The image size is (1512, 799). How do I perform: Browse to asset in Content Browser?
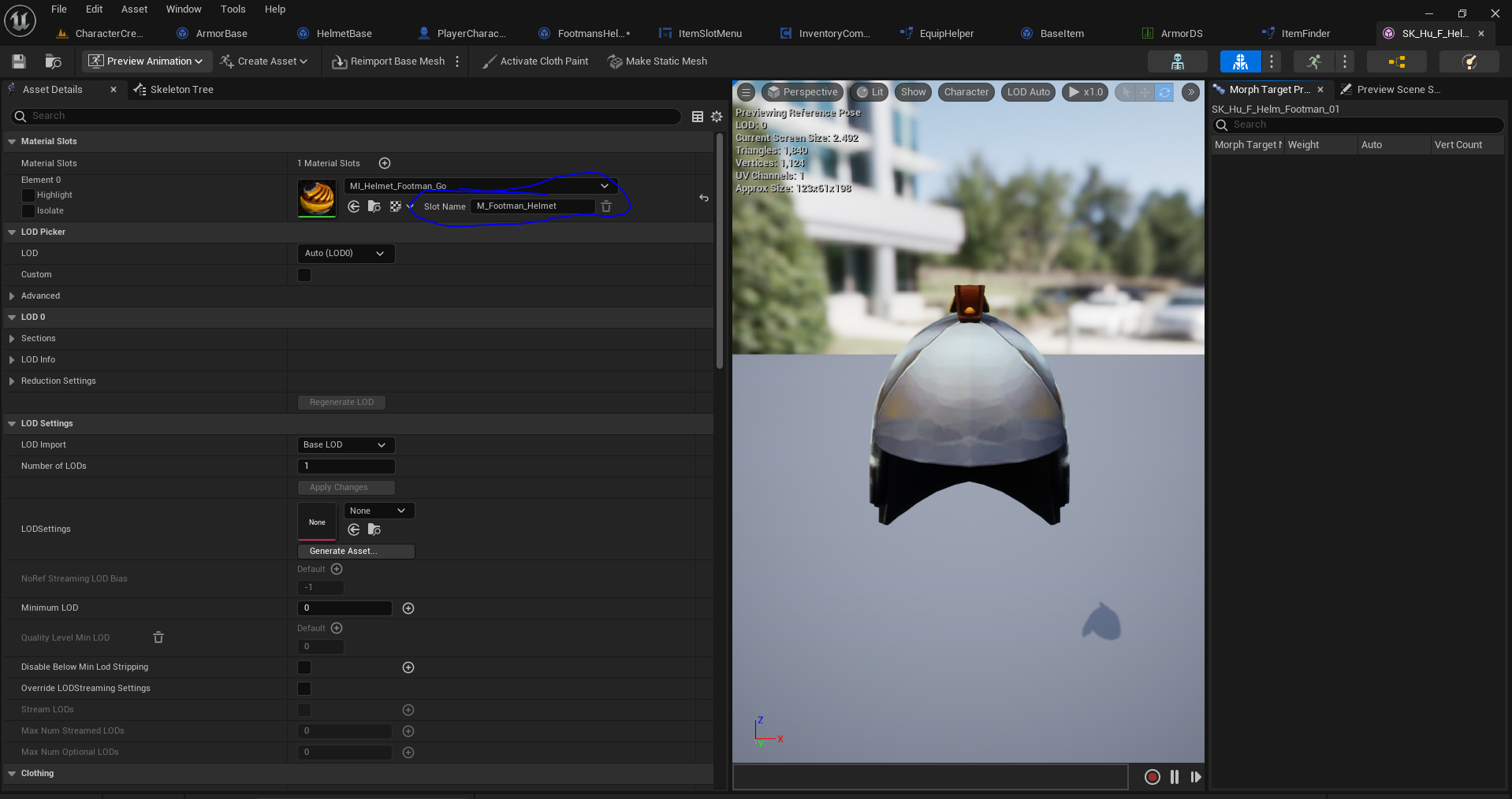(54, 61)
